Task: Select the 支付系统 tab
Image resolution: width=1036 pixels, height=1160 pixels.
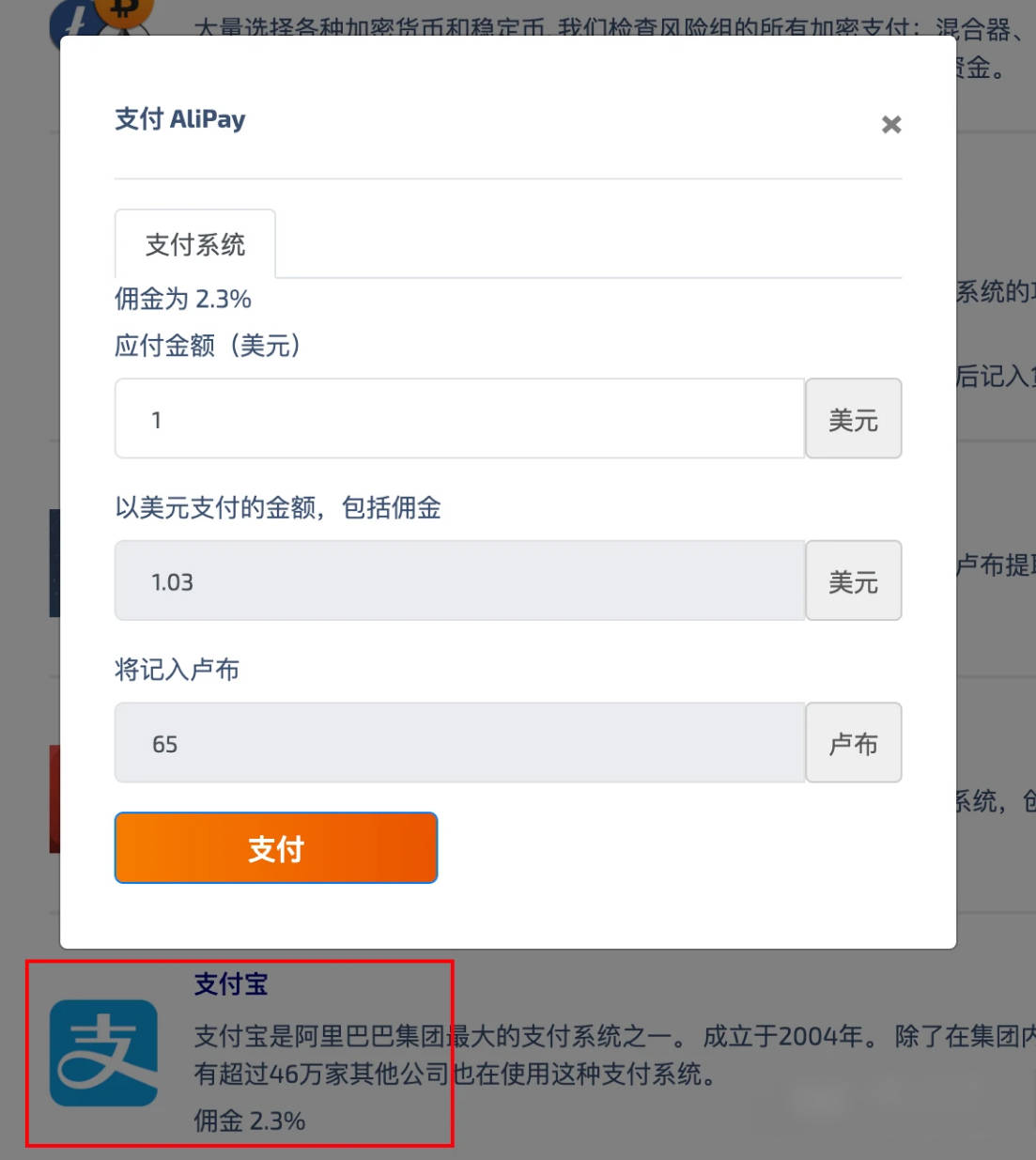Action: click(x=195, y=244)
